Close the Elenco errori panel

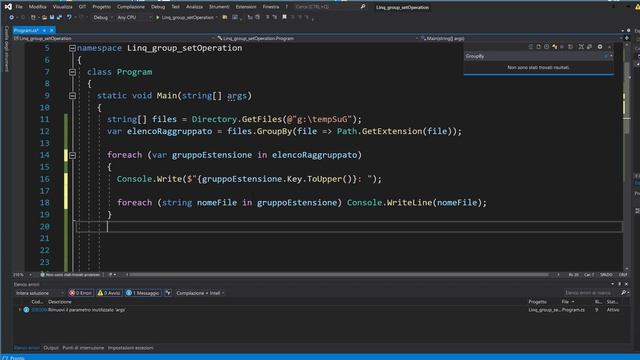627,284
